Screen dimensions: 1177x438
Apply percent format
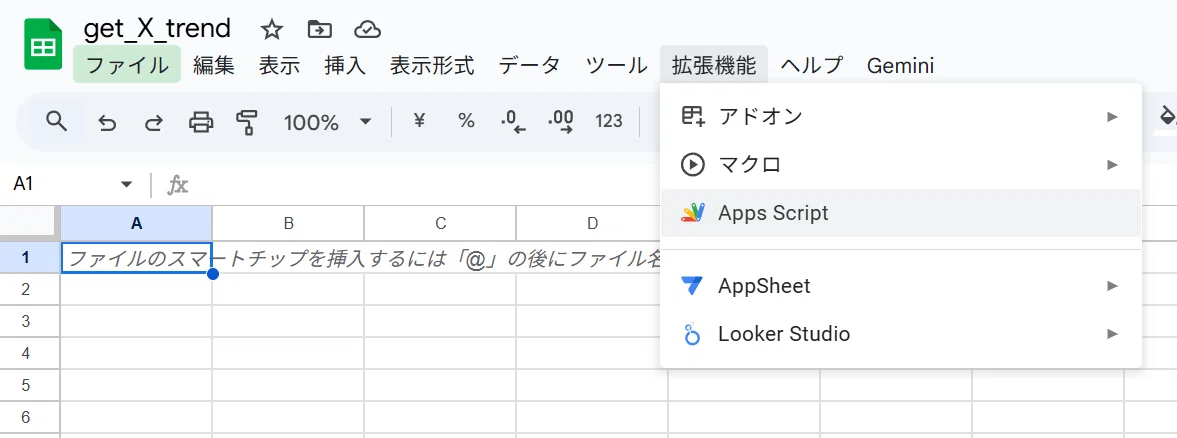pyautogui.click(x=466, y=121)
